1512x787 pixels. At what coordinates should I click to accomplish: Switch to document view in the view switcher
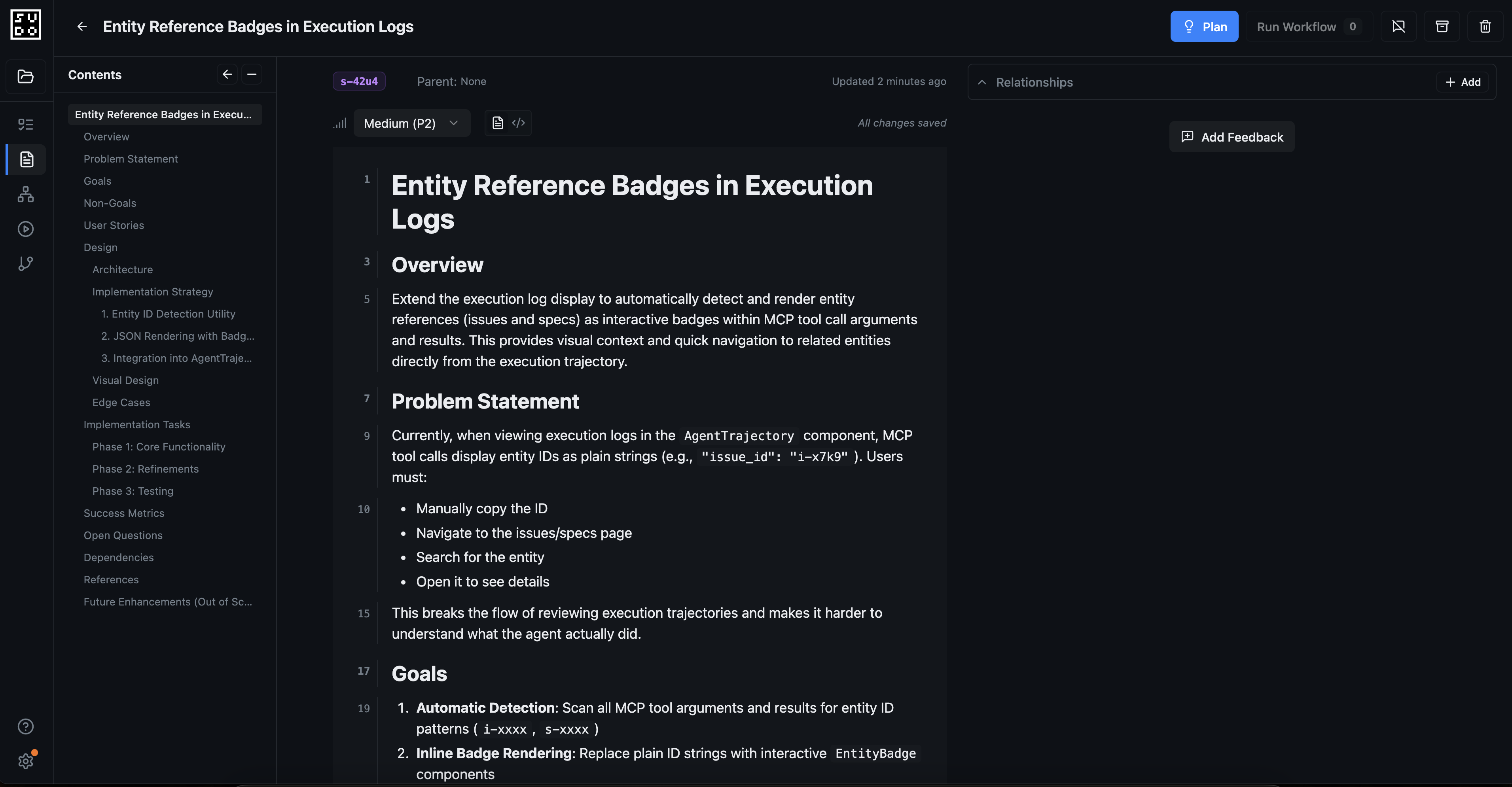[x=498, y=122]
